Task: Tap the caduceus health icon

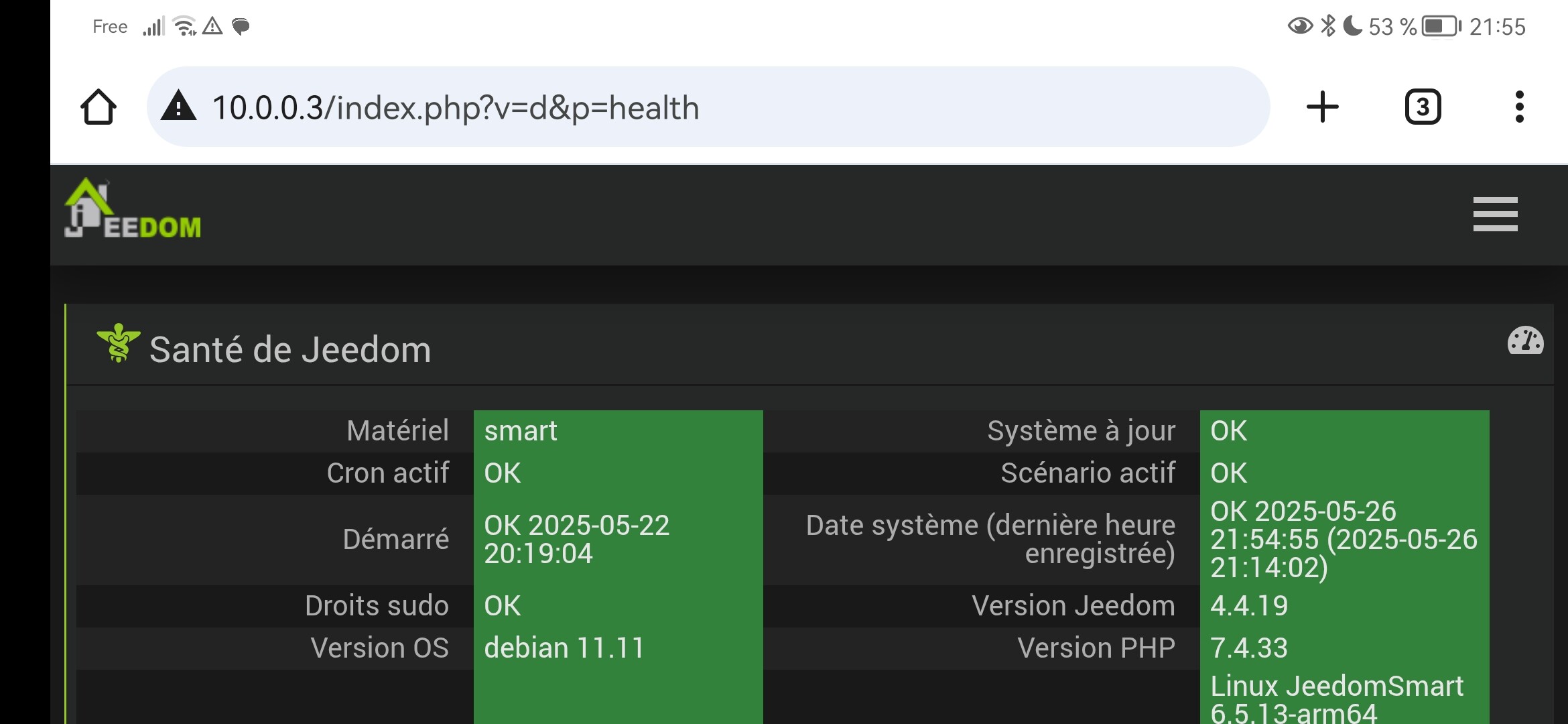Action: [x=119, y=343]
